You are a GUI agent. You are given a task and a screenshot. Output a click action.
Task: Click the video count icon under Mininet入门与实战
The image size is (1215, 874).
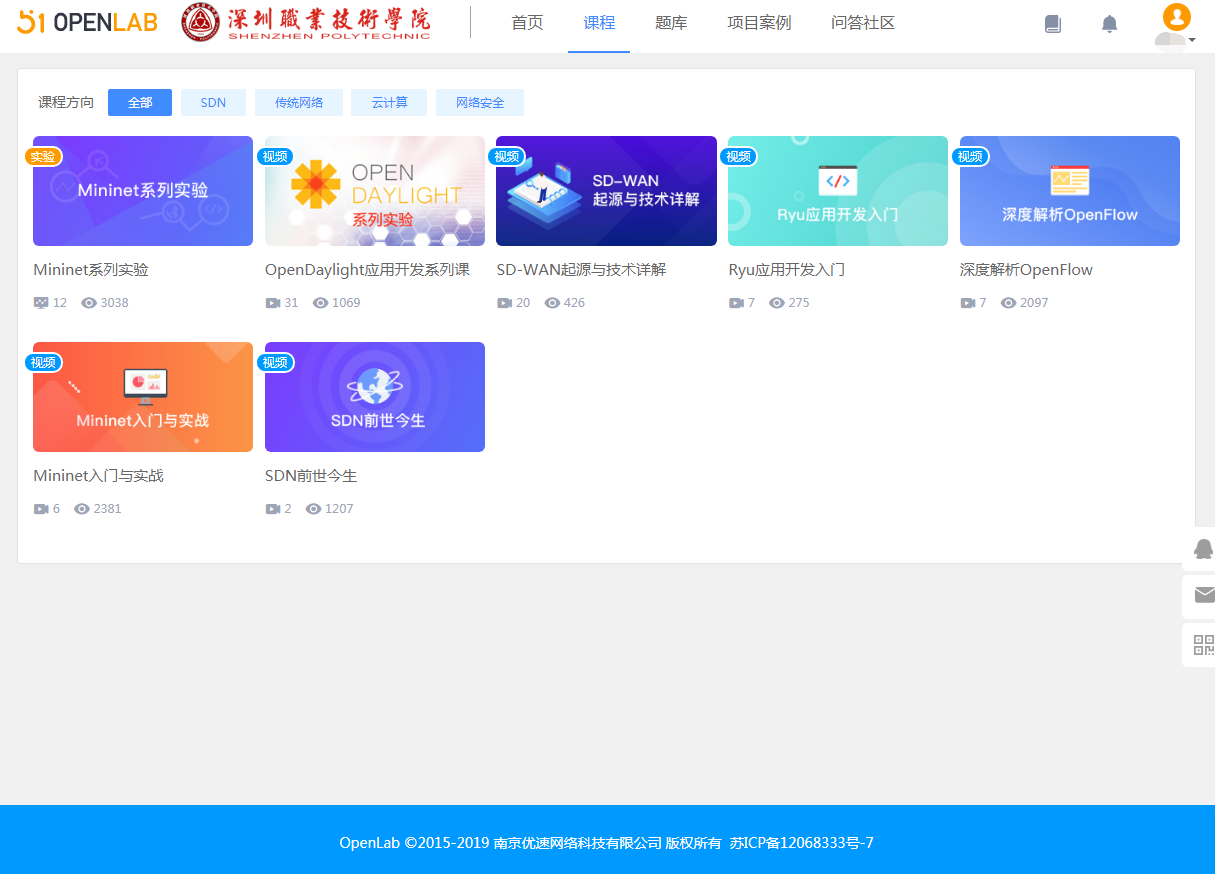[41, 509]
